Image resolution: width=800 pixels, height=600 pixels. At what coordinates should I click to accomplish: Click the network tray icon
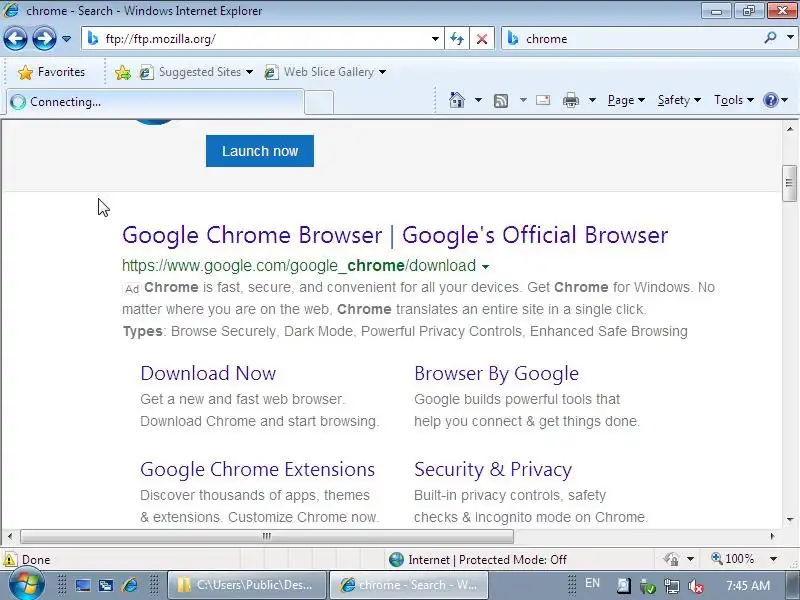(x=671, y=586)
